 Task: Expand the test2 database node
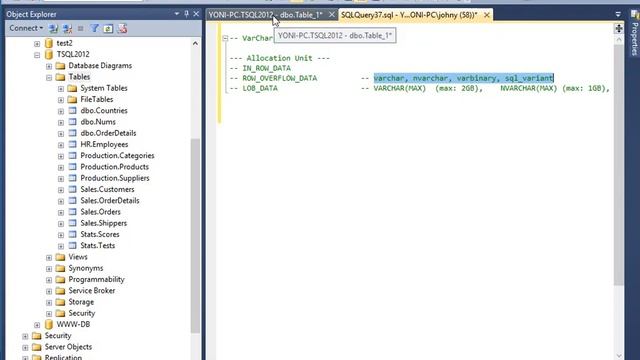click(37, 43)
